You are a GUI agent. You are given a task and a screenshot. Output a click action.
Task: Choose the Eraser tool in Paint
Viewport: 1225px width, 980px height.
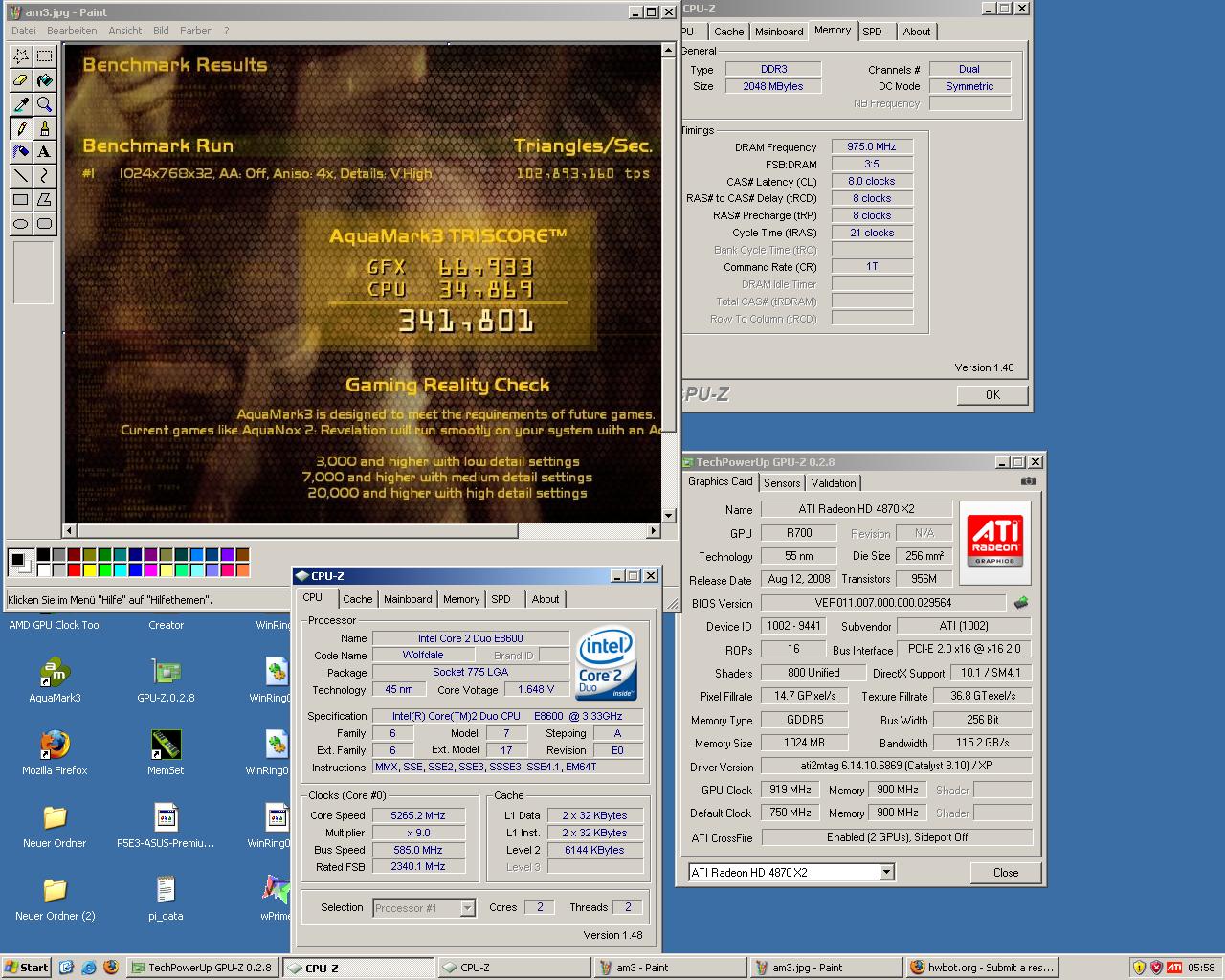point(20,80)
